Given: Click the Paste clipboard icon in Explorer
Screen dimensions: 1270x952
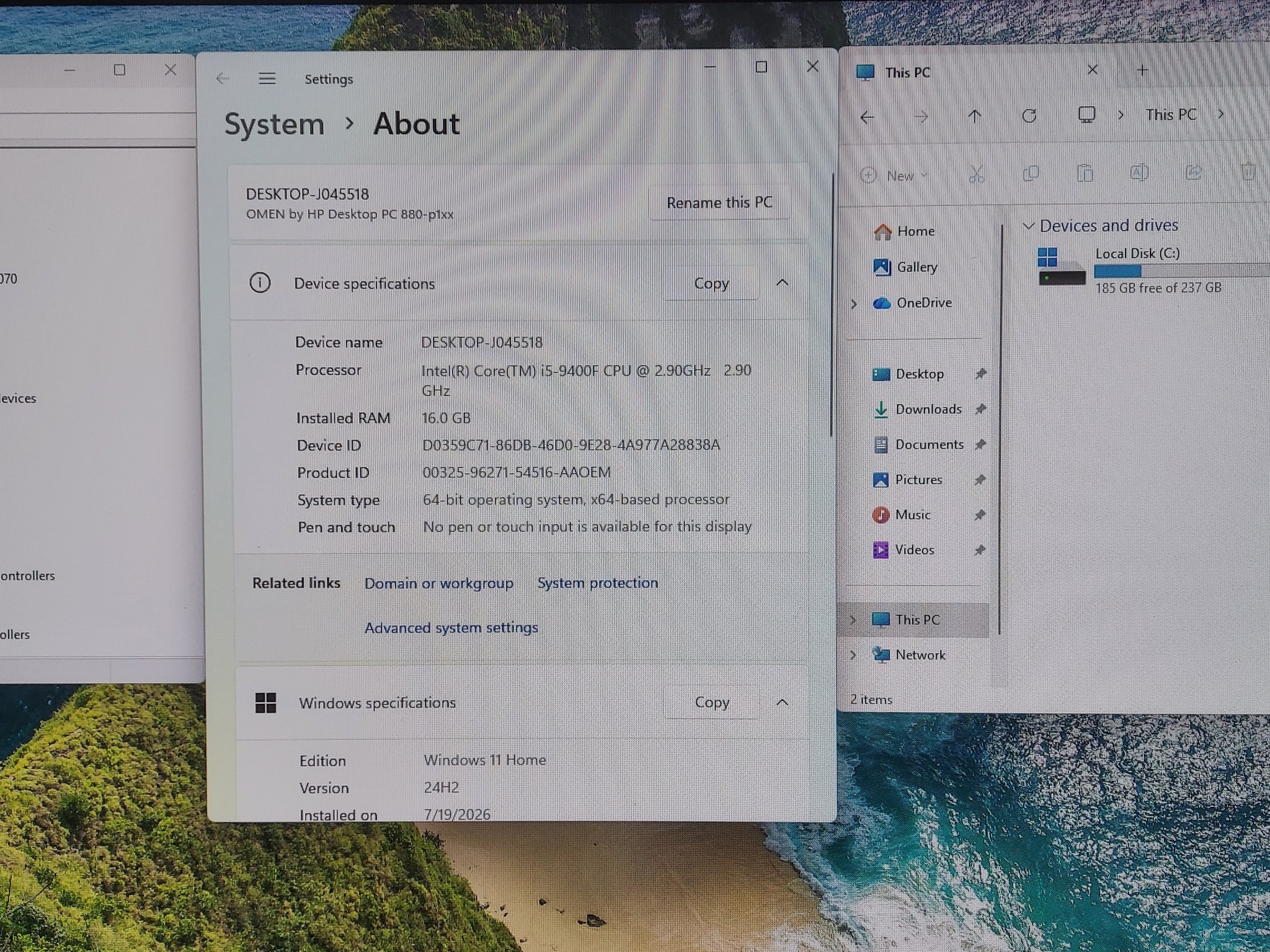Looking at the screenshot, I should (1085, 174).
